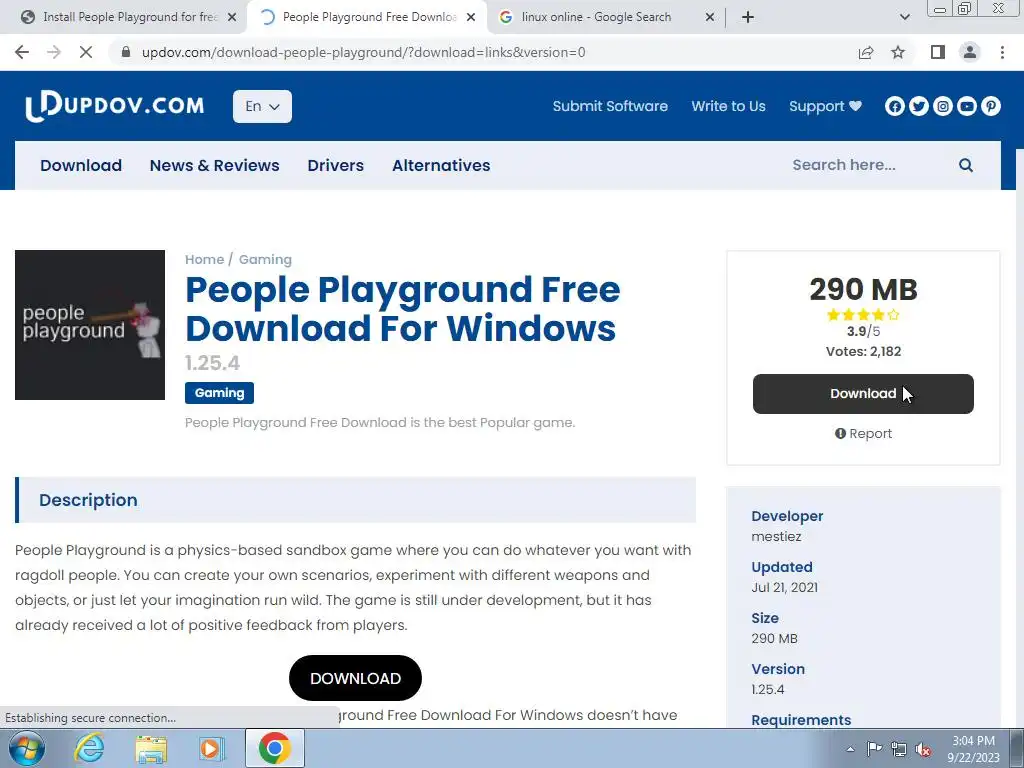Click the Description section heading
The width and height of the screenshot is (1024, 768).
(88, 500)
